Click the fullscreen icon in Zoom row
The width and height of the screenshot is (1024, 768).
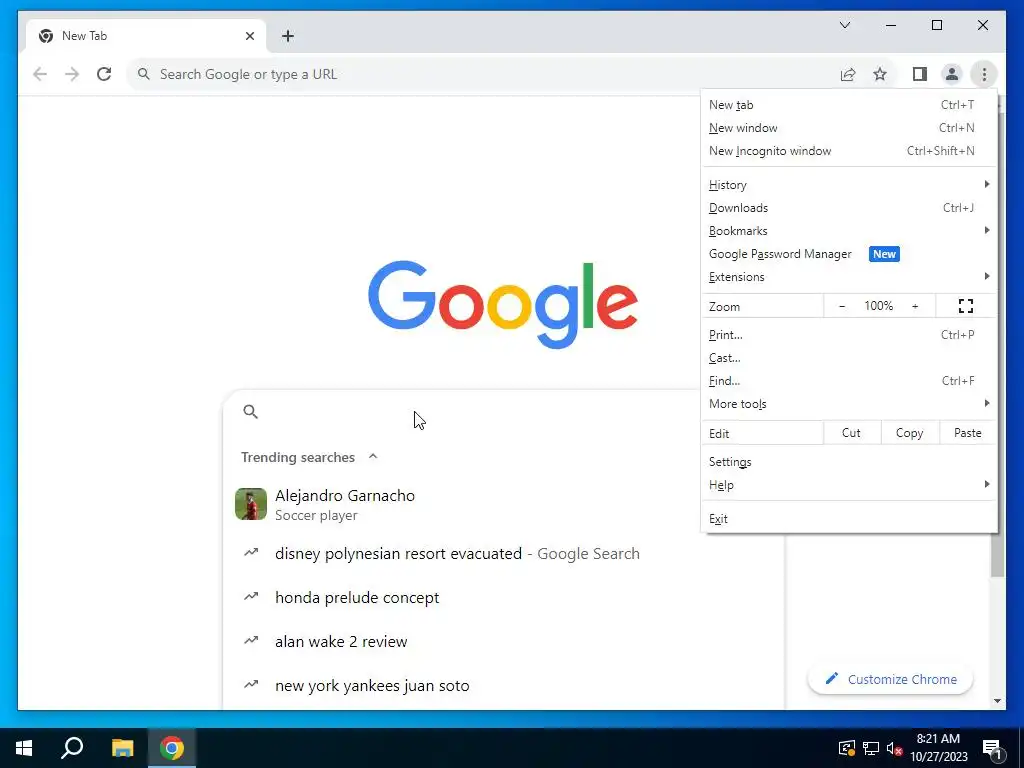[966, 306]
